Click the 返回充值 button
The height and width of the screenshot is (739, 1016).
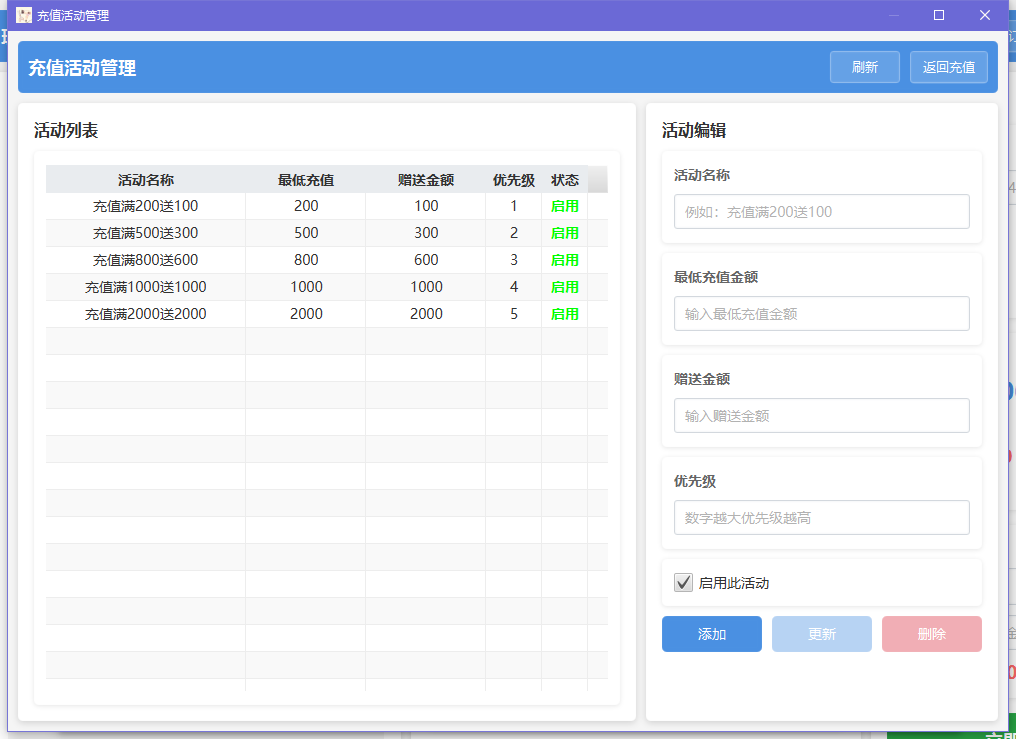click(x=948, y=67)
